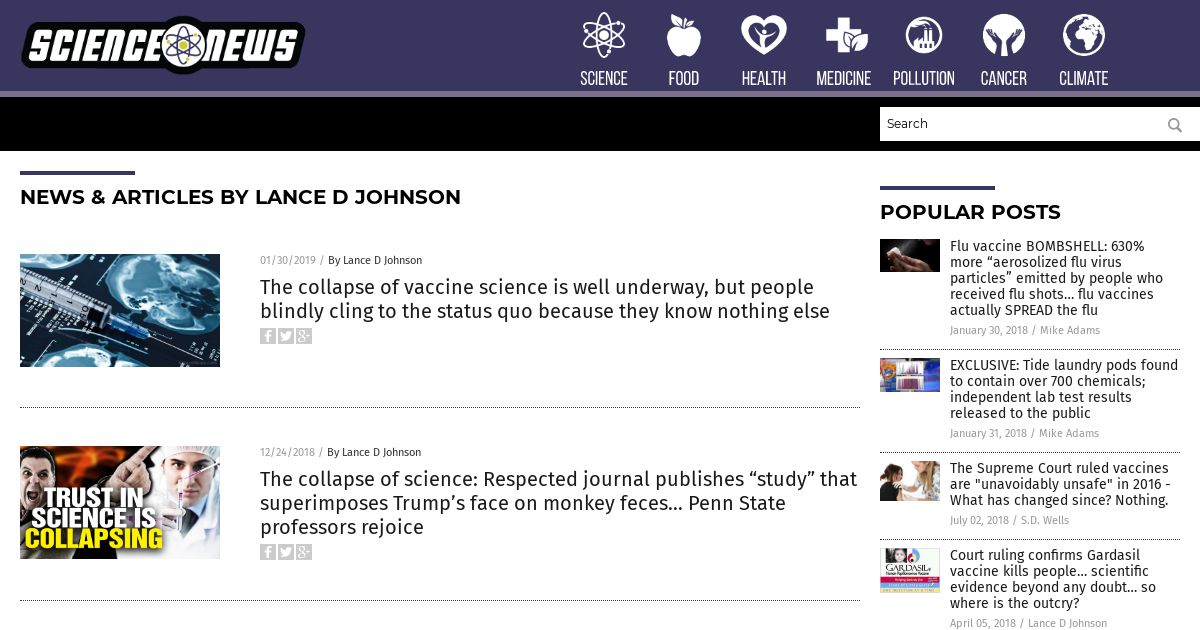Click the search magnifier icon
The image size is (1200, 630).
point(1175,125)
